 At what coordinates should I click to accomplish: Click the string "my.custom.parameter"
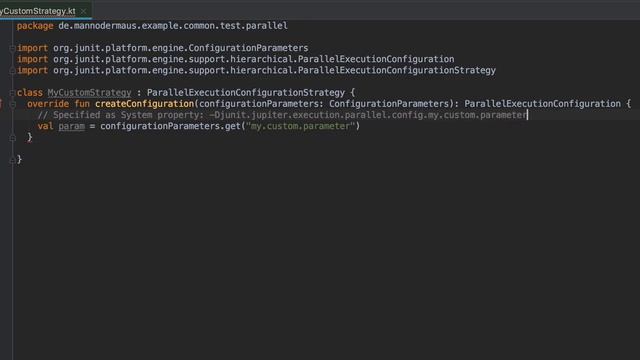(301, 126)
